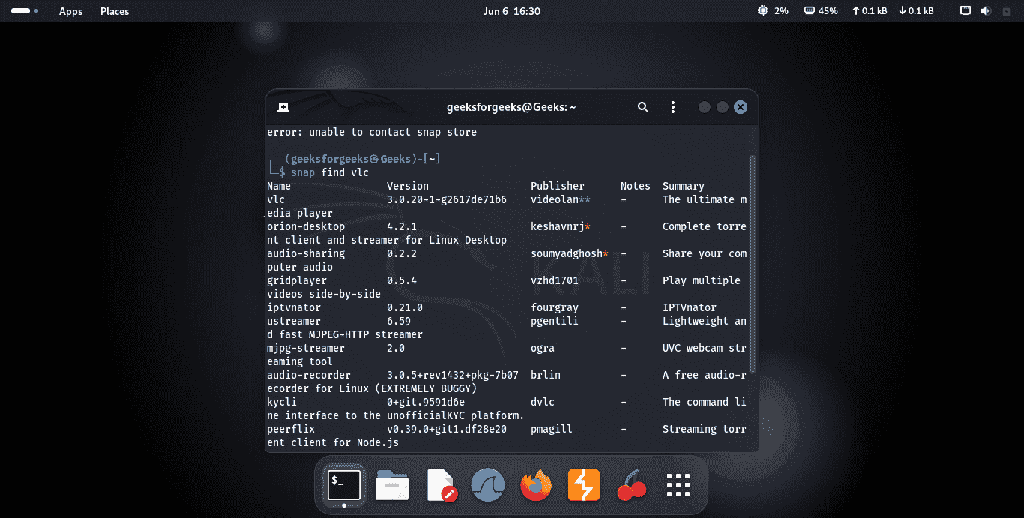Viewport: 1024px width, 518px height.
Task: Click the 'audio-sharing' package name
Action: [x=306, y=253]
